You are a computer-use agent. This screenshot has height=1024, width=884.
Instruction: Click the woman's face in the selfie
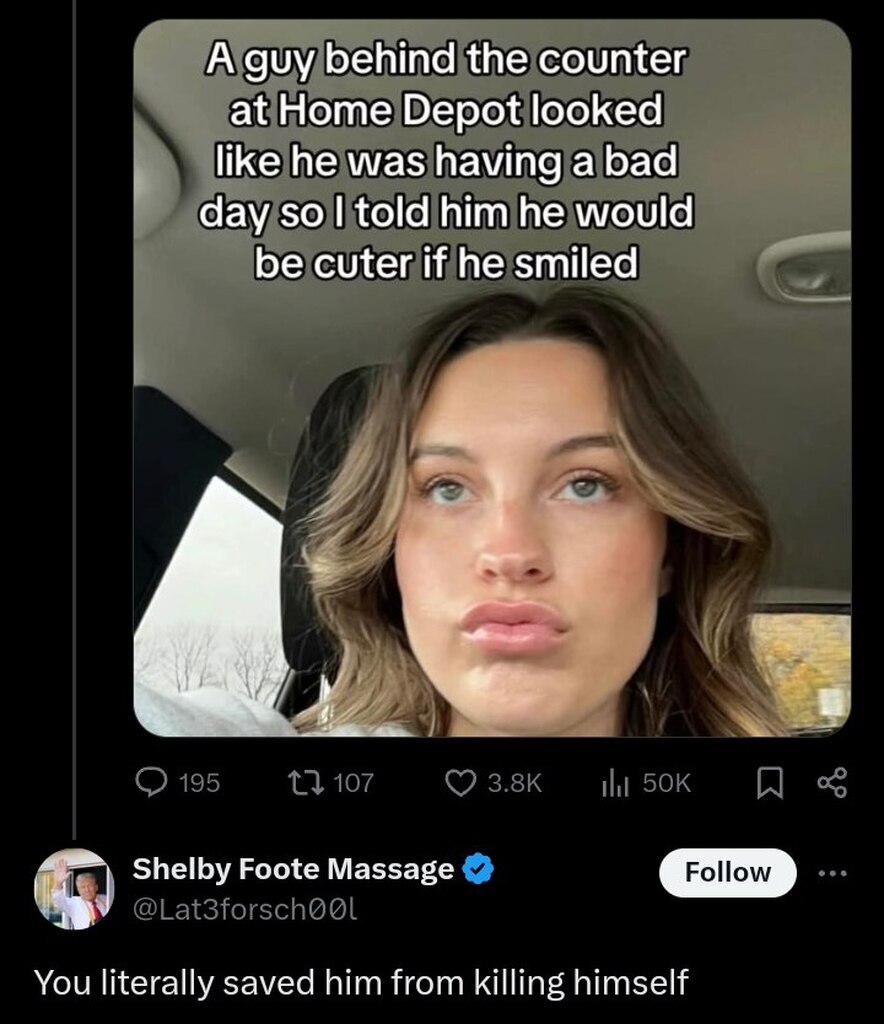click(520, 540)
